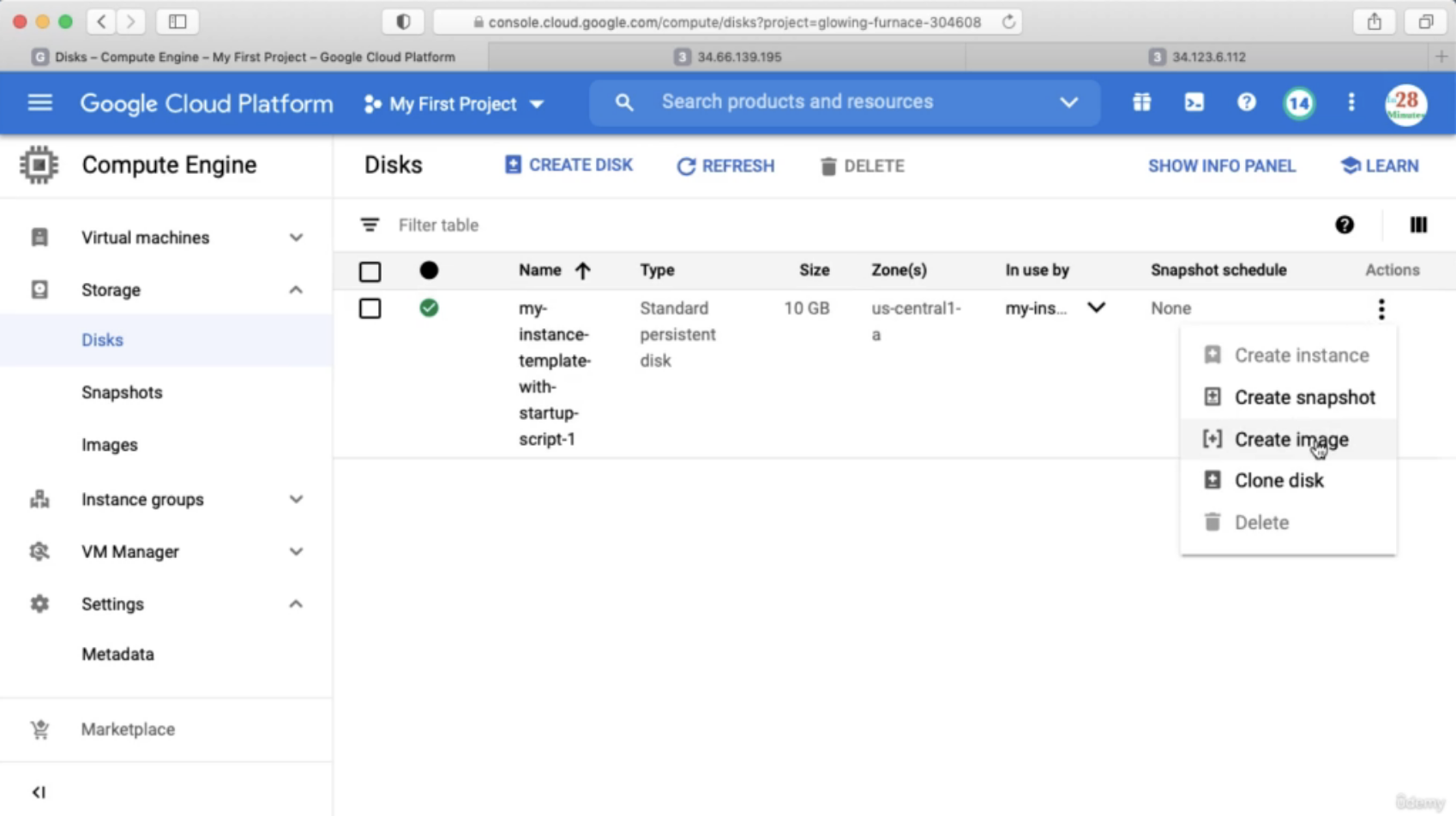Choose Delete from the context menu
Viewport: 1456px width, 816px height.
[x=1288, y=522]
